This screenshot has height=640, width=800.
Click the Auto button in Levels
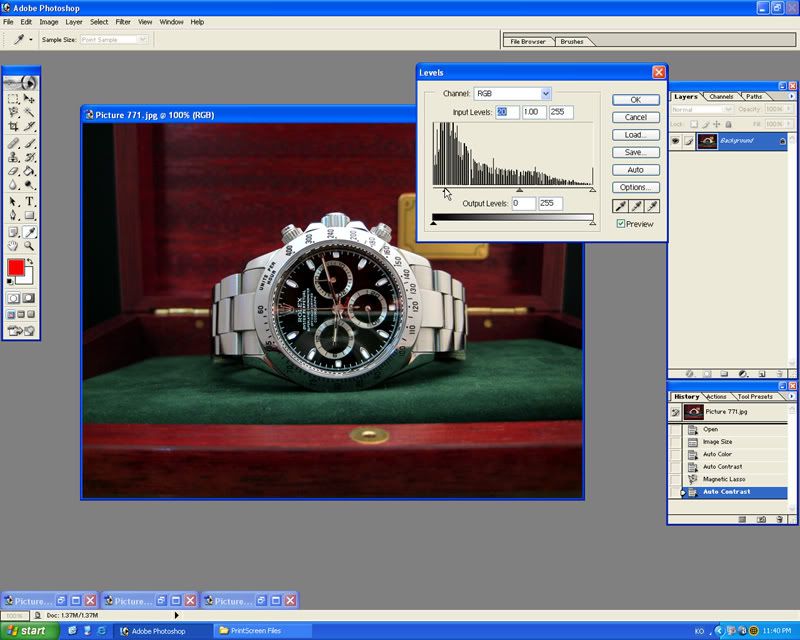pyautogui.click(x=636, y=170)
